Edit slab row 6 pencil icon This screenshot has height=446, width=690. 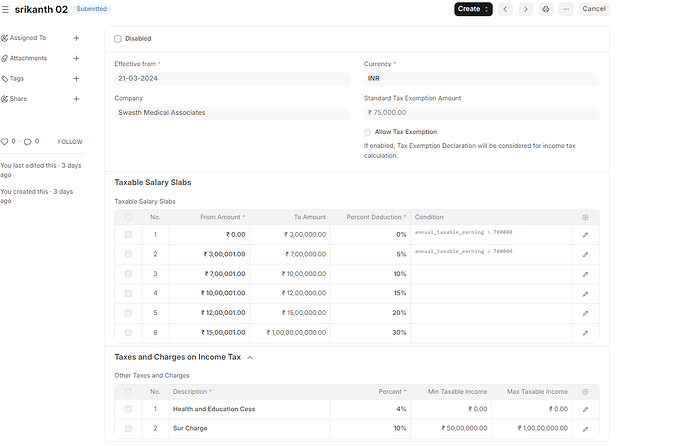coord(585,333)
